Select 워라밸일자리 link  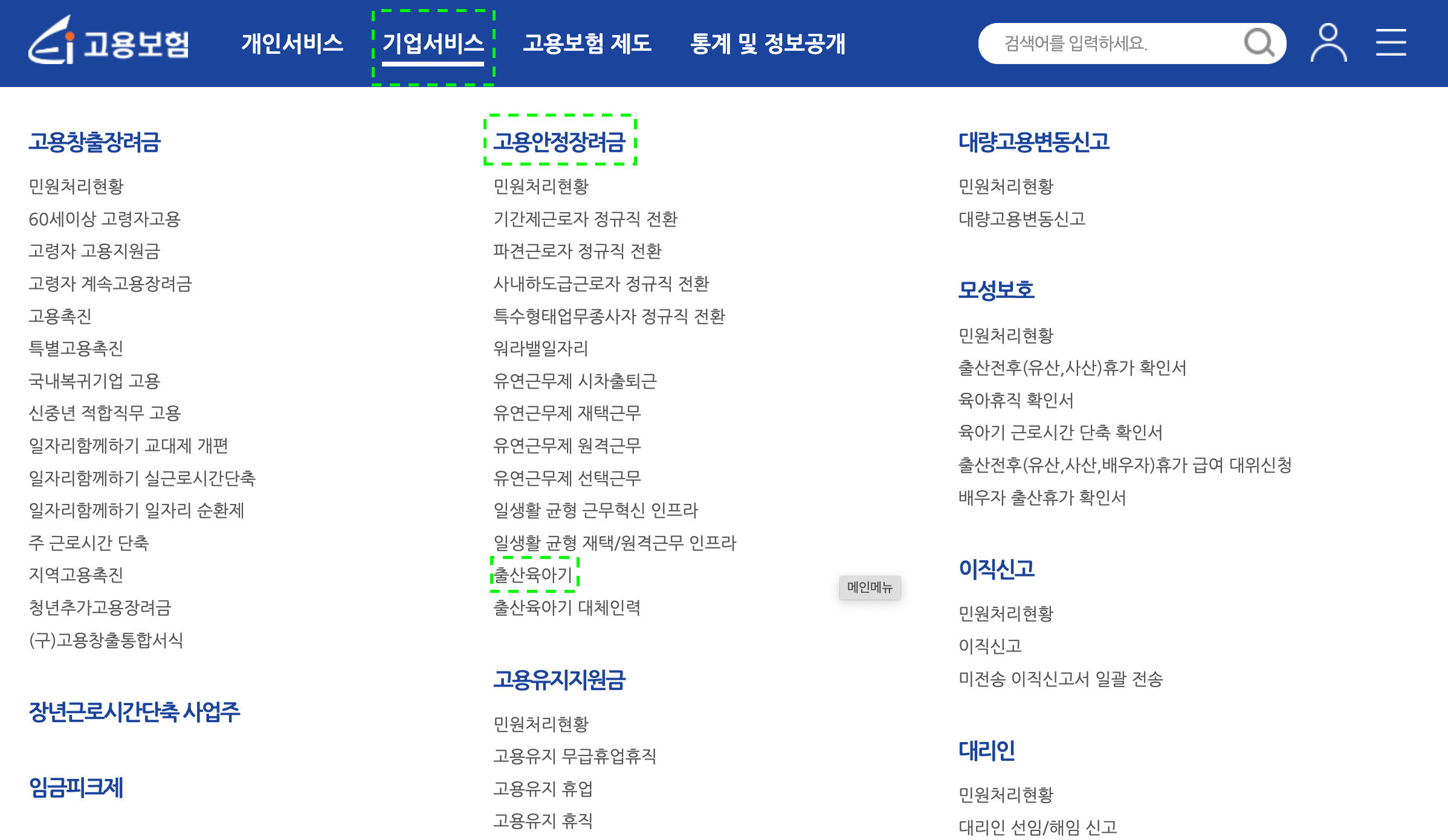point(540,348)
